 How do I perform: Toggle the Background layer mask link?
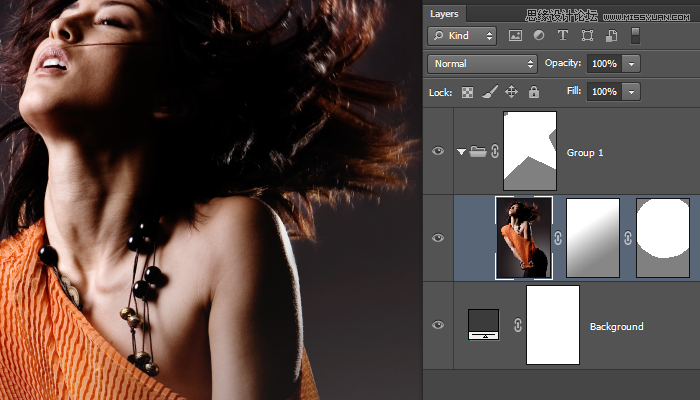[517, 325]
